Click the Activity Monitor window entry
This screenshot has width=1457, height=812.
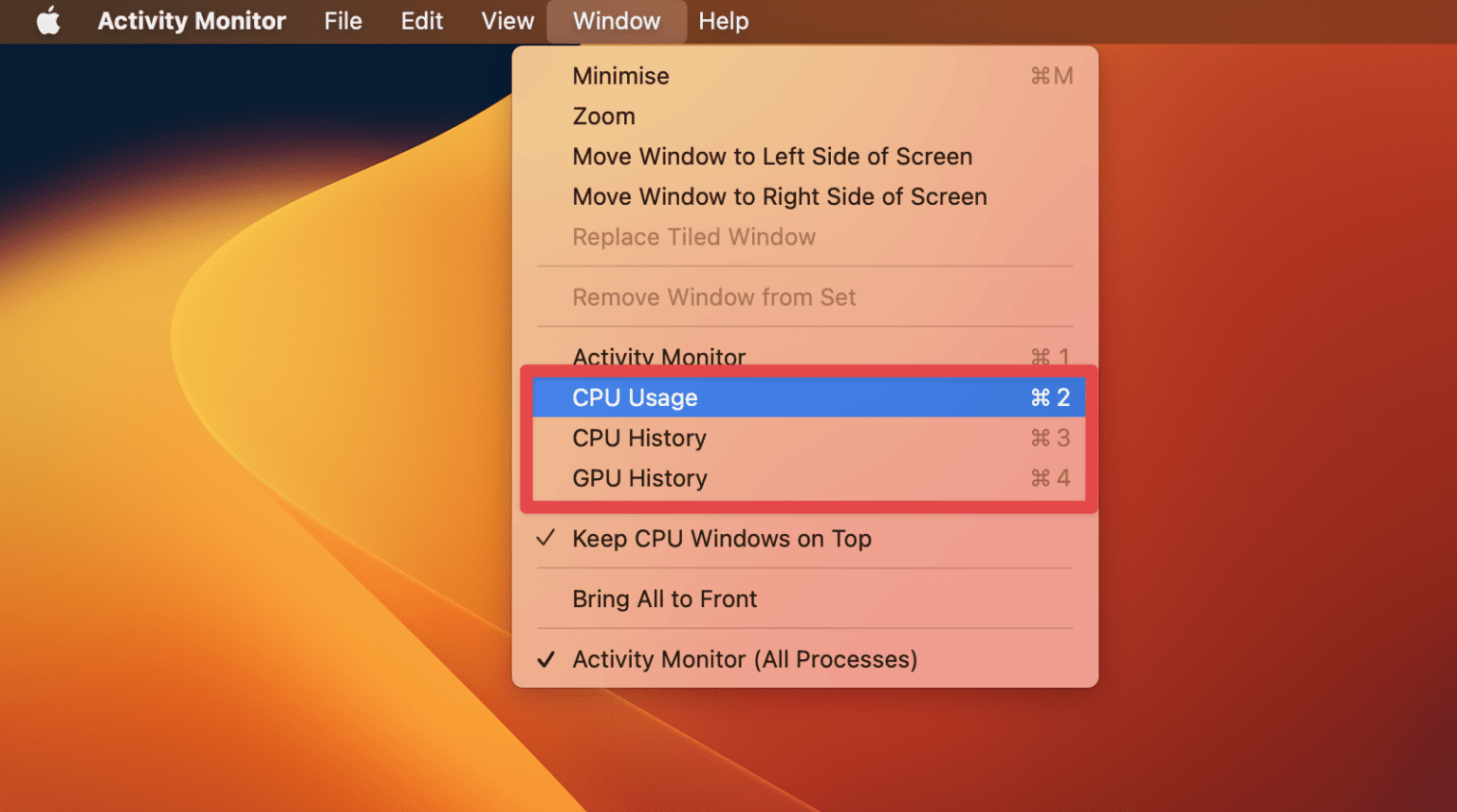tap(659, 355)
